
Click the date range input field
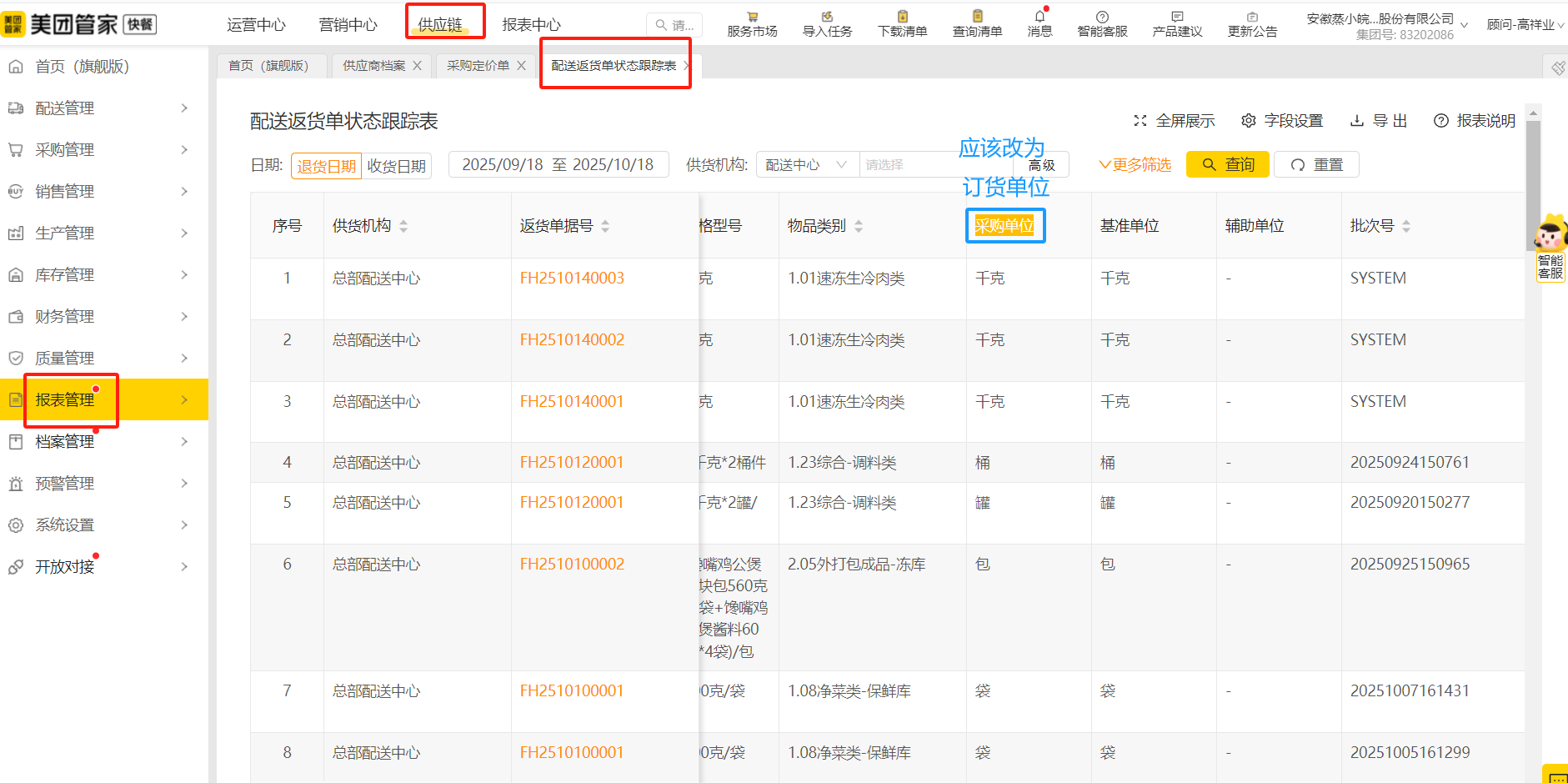click(x=558, y=165)
